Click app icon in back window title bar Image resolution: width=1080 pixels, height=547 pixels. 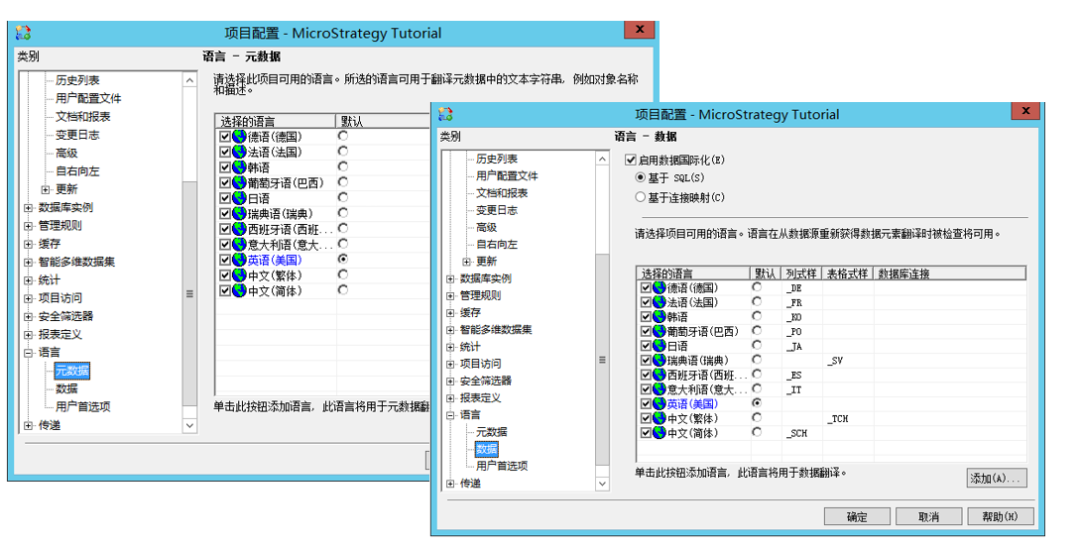point(23,32)
